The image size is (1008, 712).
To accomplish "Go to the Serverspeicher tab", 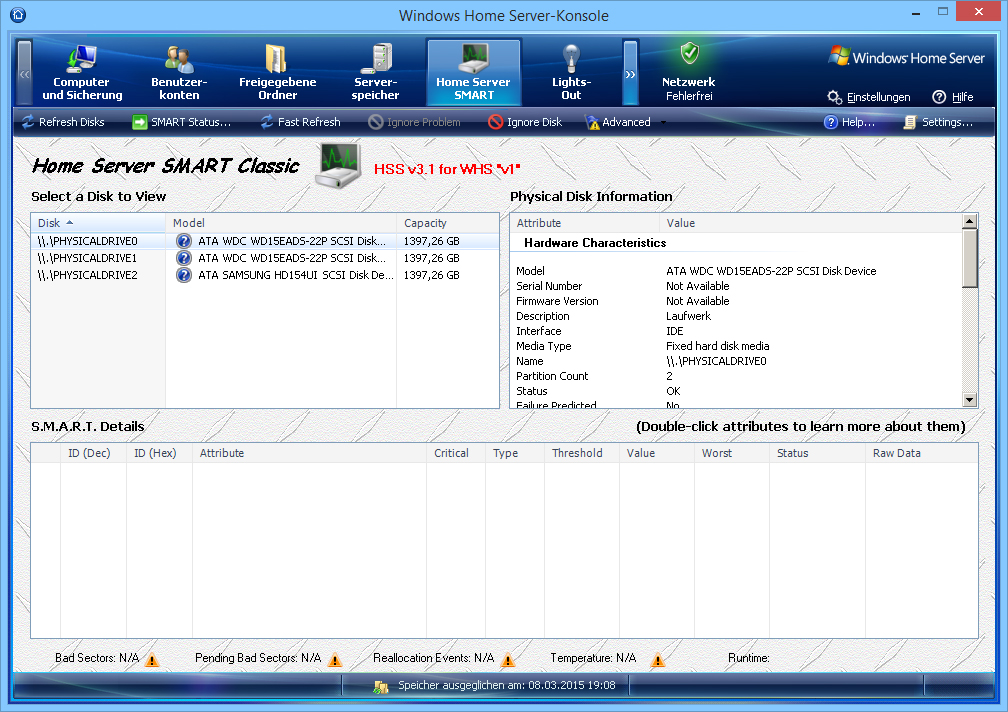I will 375,73.
